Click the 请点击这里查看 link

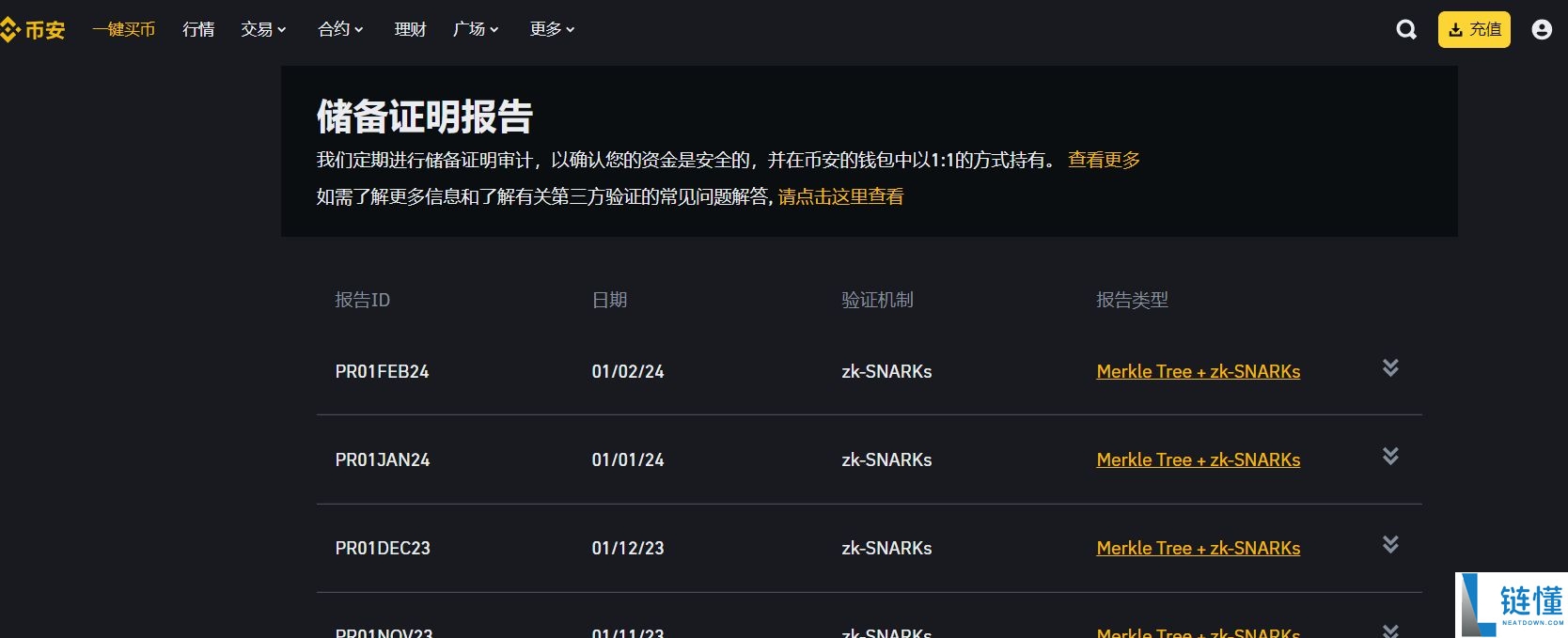(x=840, y=196)
